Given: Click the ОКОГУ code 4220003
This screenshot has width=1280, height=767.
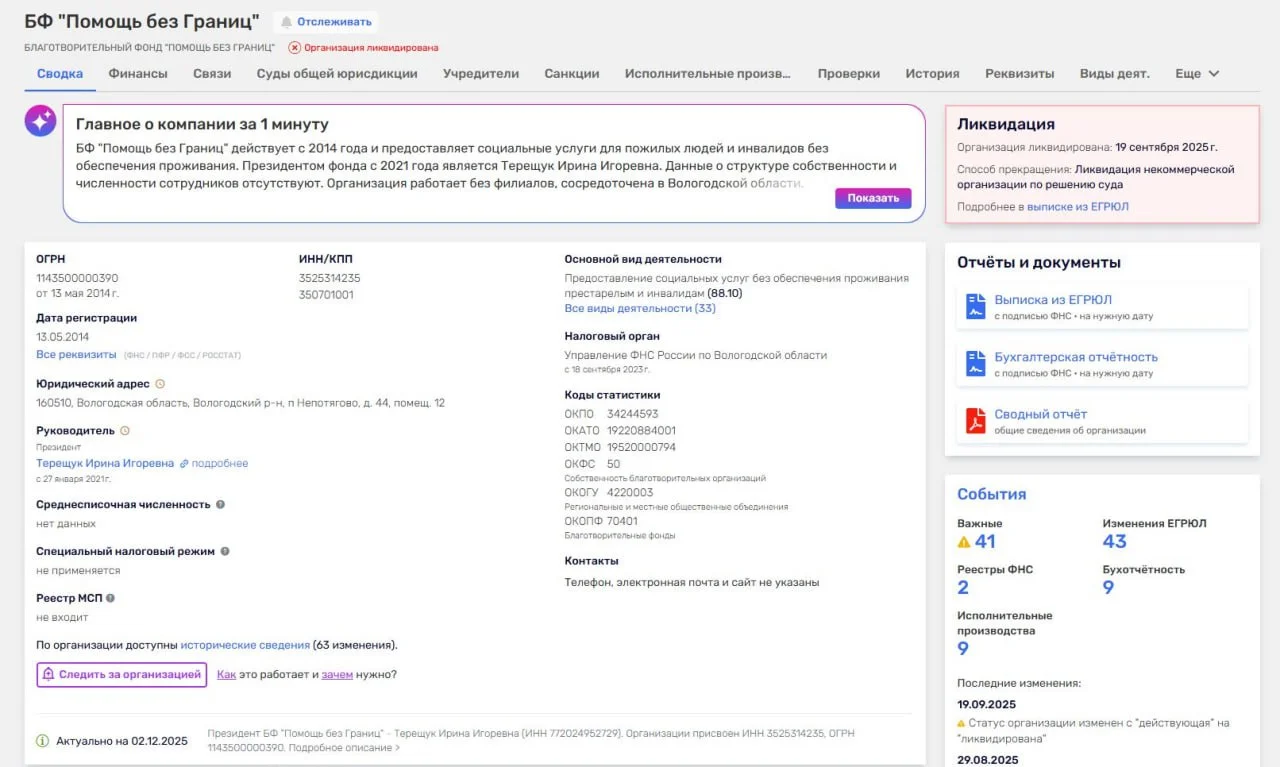Looking at the screenshot, I should [x=630, y=492].
